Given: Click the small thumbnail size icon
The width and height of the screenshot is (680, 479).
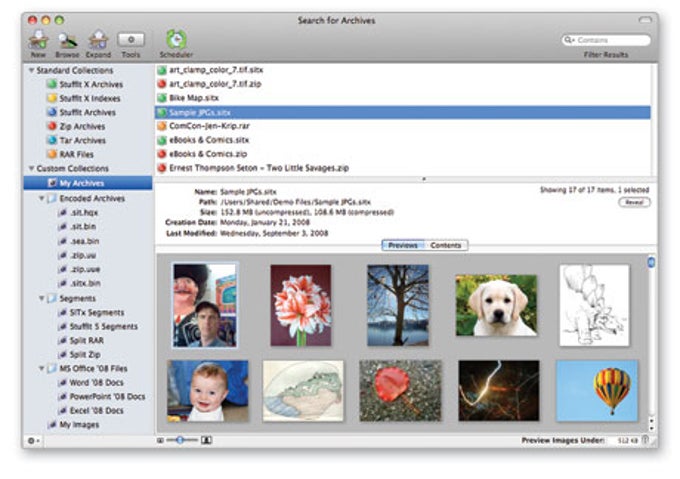Looking at the screenshot, I should (x=160, y=440).
